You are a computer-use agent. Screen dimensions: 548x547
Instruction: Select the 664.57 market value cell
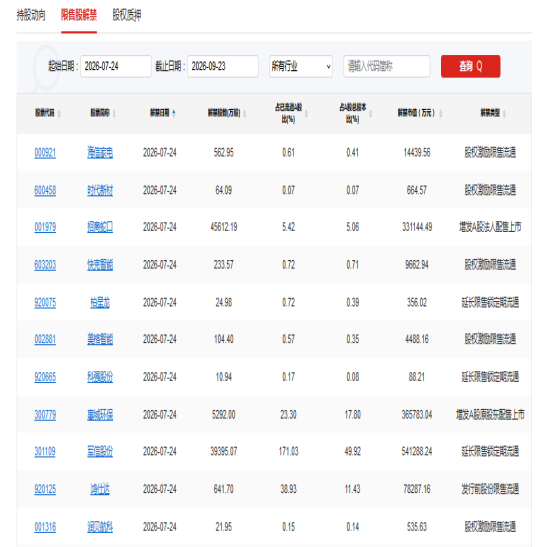(417, 190)
